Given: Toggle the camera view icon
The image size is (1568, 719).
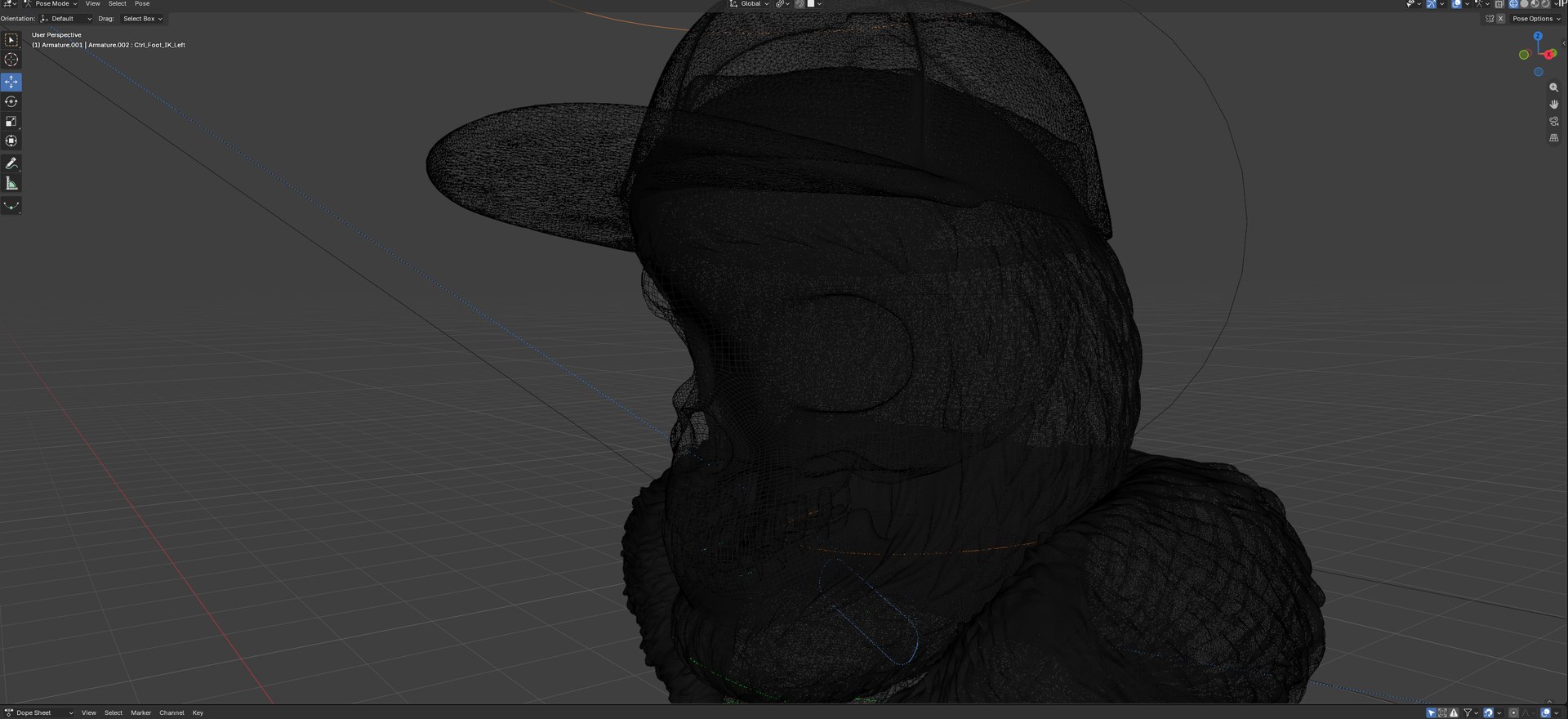Looking at the screenshot, I should (x=1553, y=121).
